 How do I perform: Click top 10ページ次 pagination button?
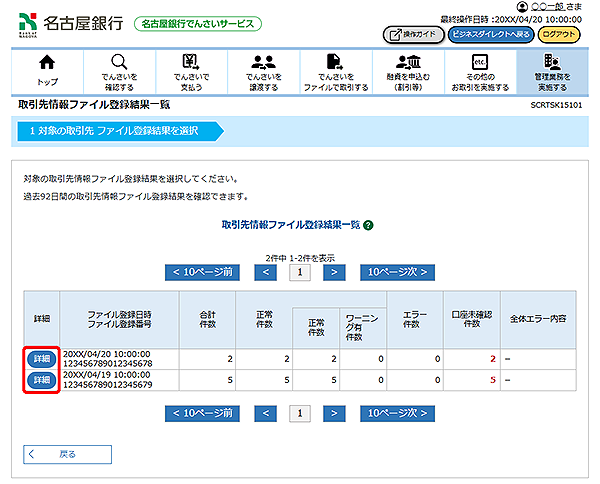pos(398,271)
